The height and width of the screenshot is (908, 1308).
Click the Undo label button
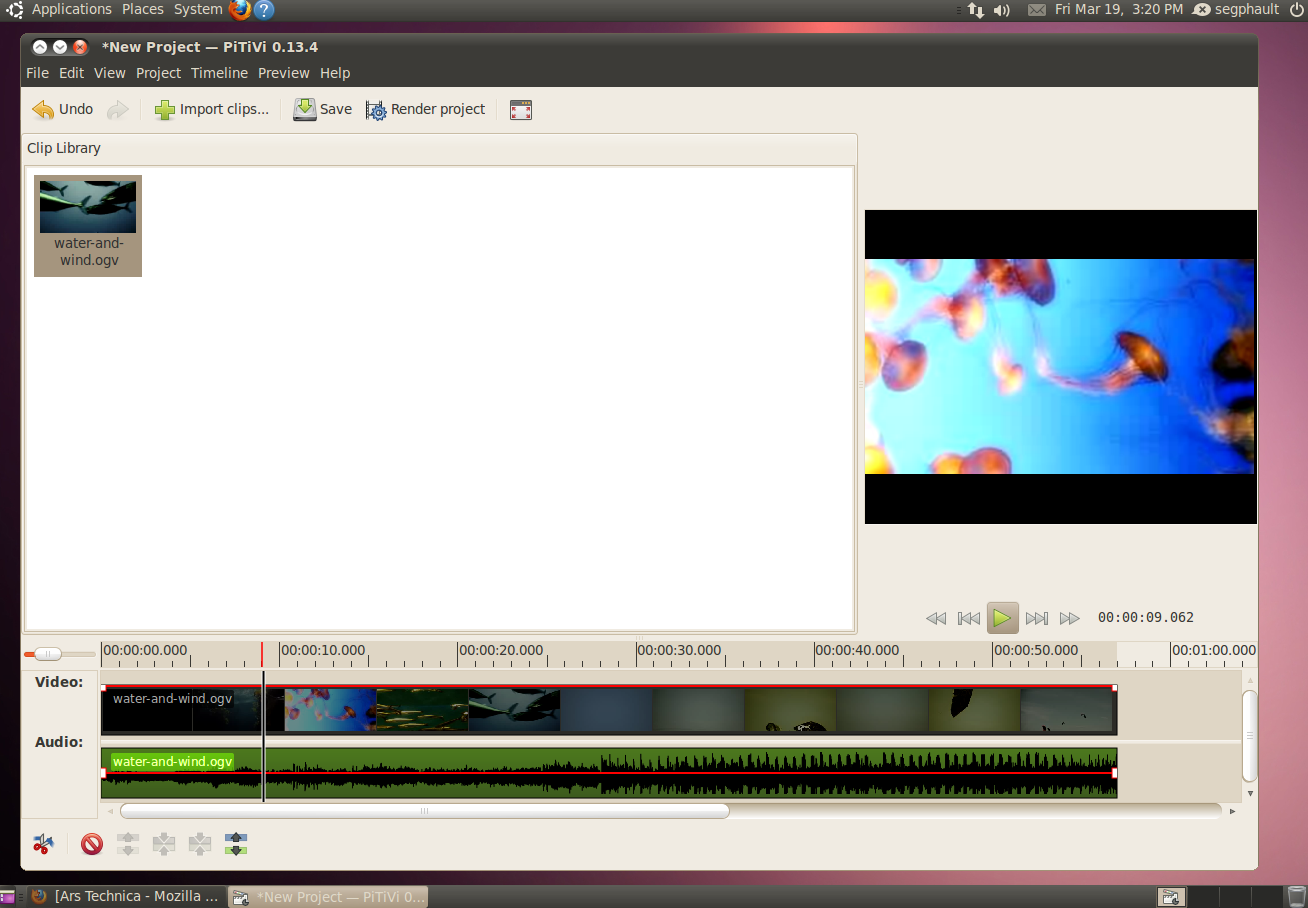(76, 110)
